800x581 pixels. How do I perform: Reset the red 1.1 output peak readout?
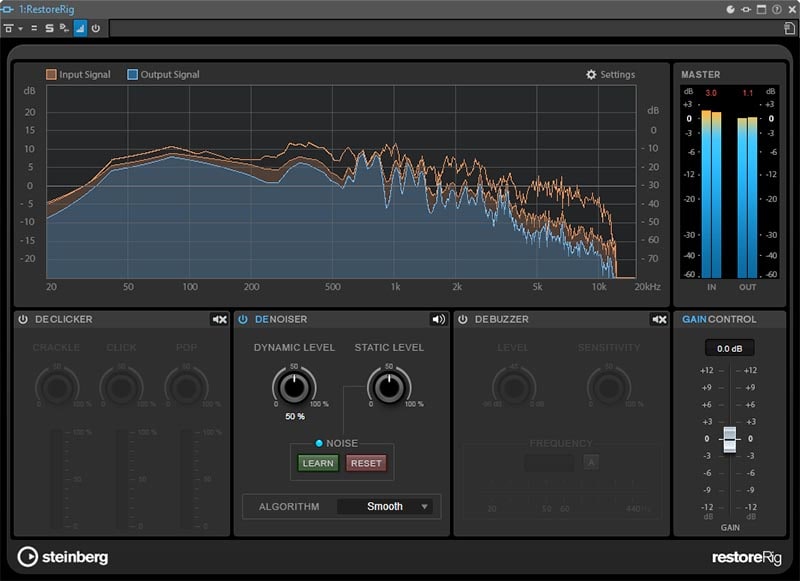point(747,93)
